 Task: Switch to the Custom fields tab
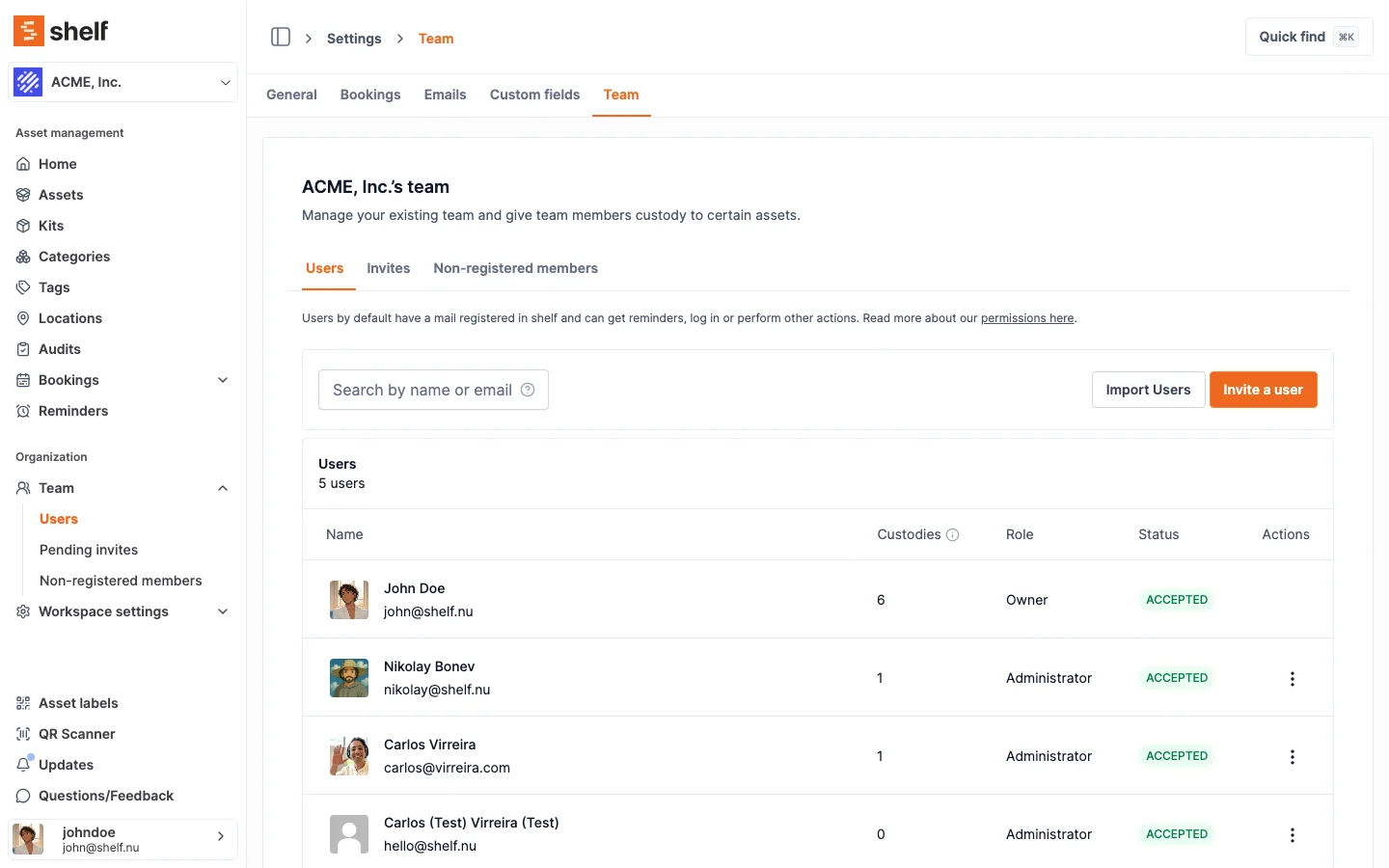click(534, 95)
